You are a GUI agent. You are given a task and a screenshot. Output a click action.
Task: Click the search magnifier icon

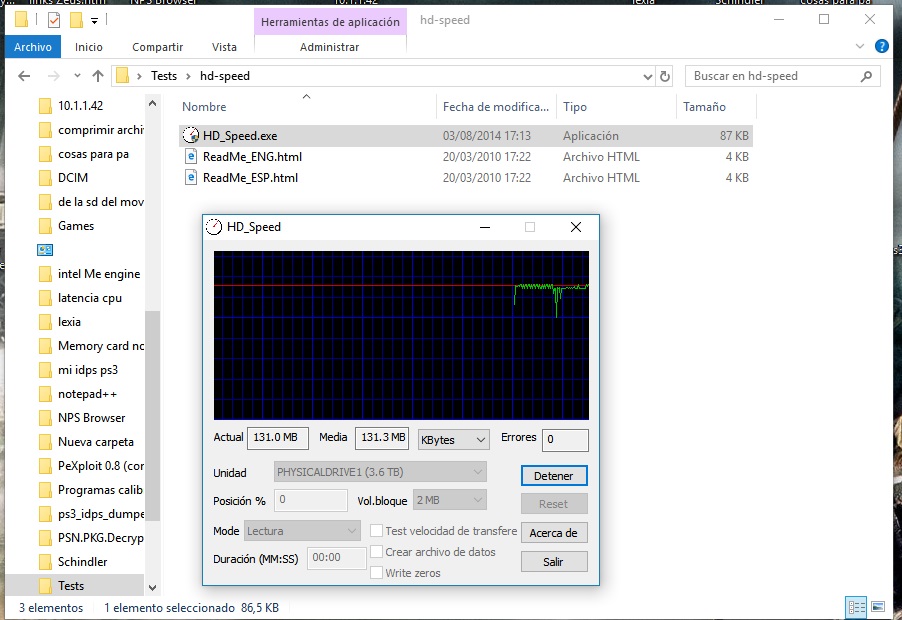pos(866,76)
